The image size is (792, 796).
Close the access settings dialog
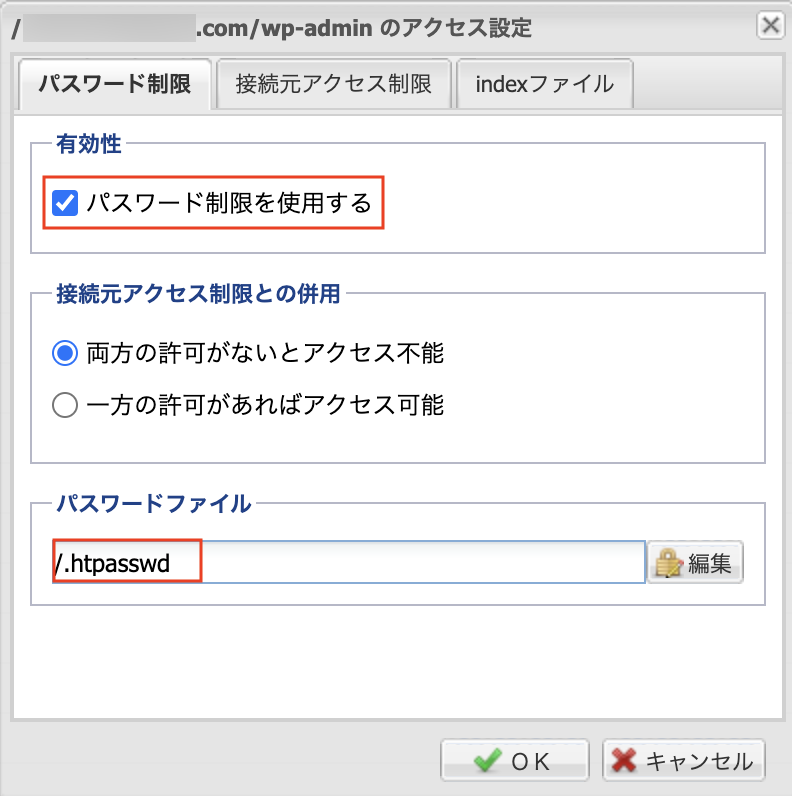(x=770, y=26)
